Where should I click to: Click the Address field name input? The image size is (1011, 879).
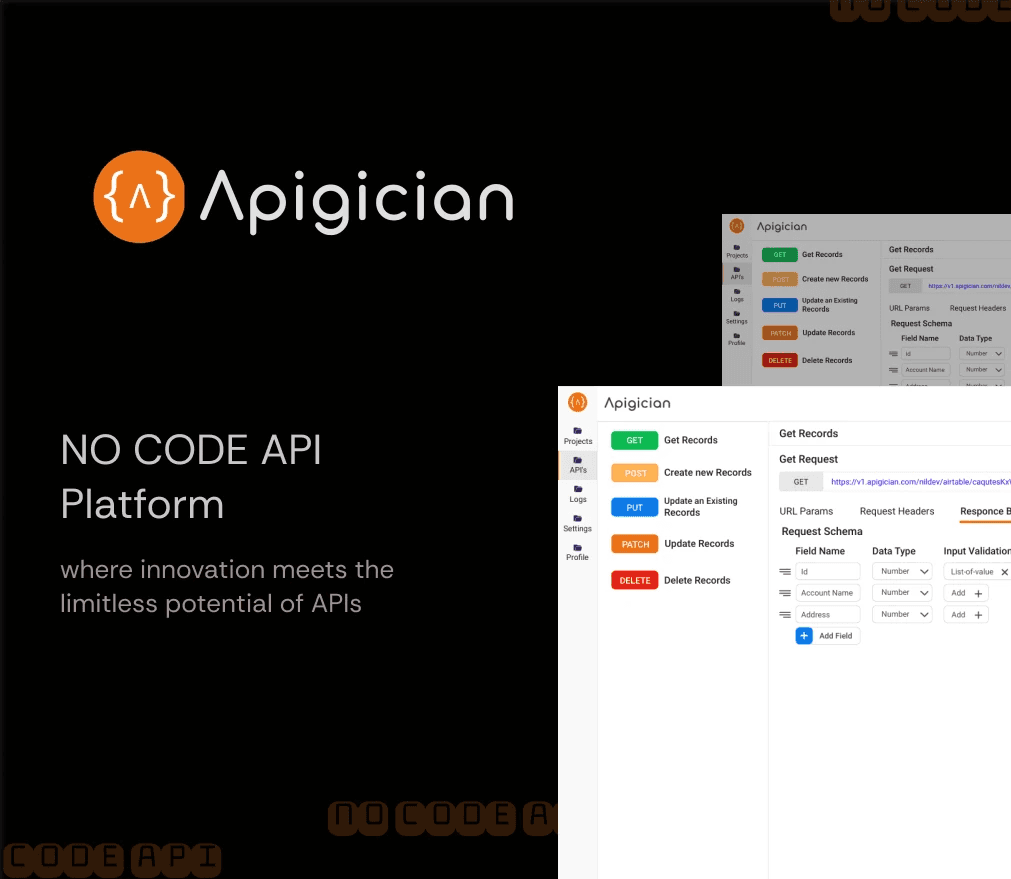click(828, 615)
